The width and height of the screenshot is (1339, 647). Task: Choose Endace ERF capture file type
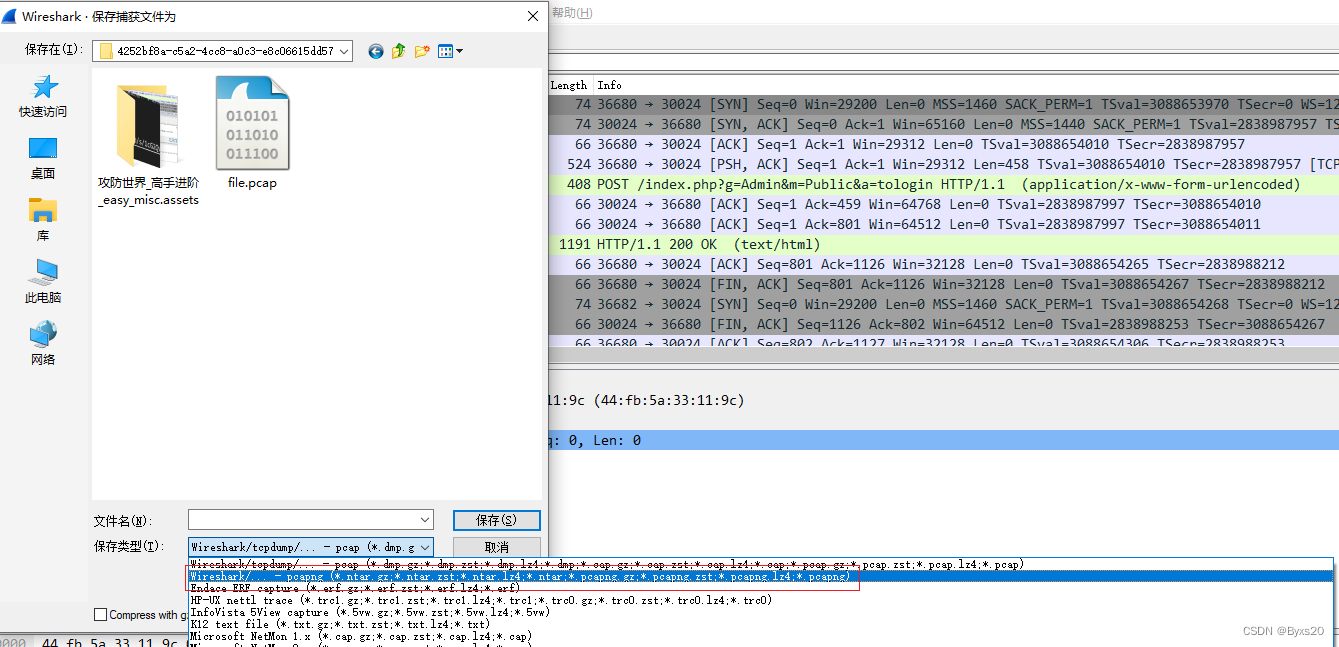tap(761, 588)
